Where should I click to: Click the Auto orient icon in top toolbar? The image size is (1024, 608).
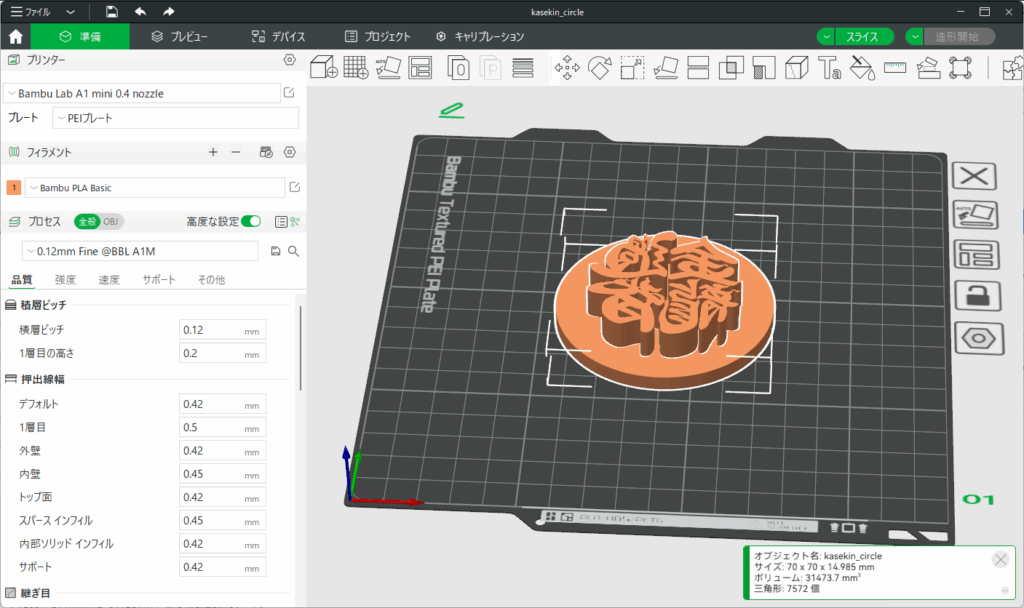pos(388,67)
